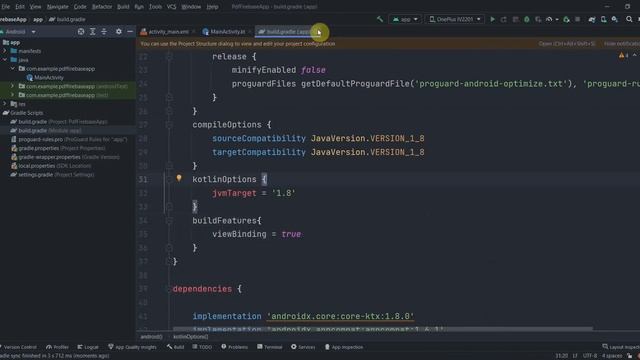
Task: Open build.gradle (Project: PdfFirebaseApp)
Action: pos(58,122)
